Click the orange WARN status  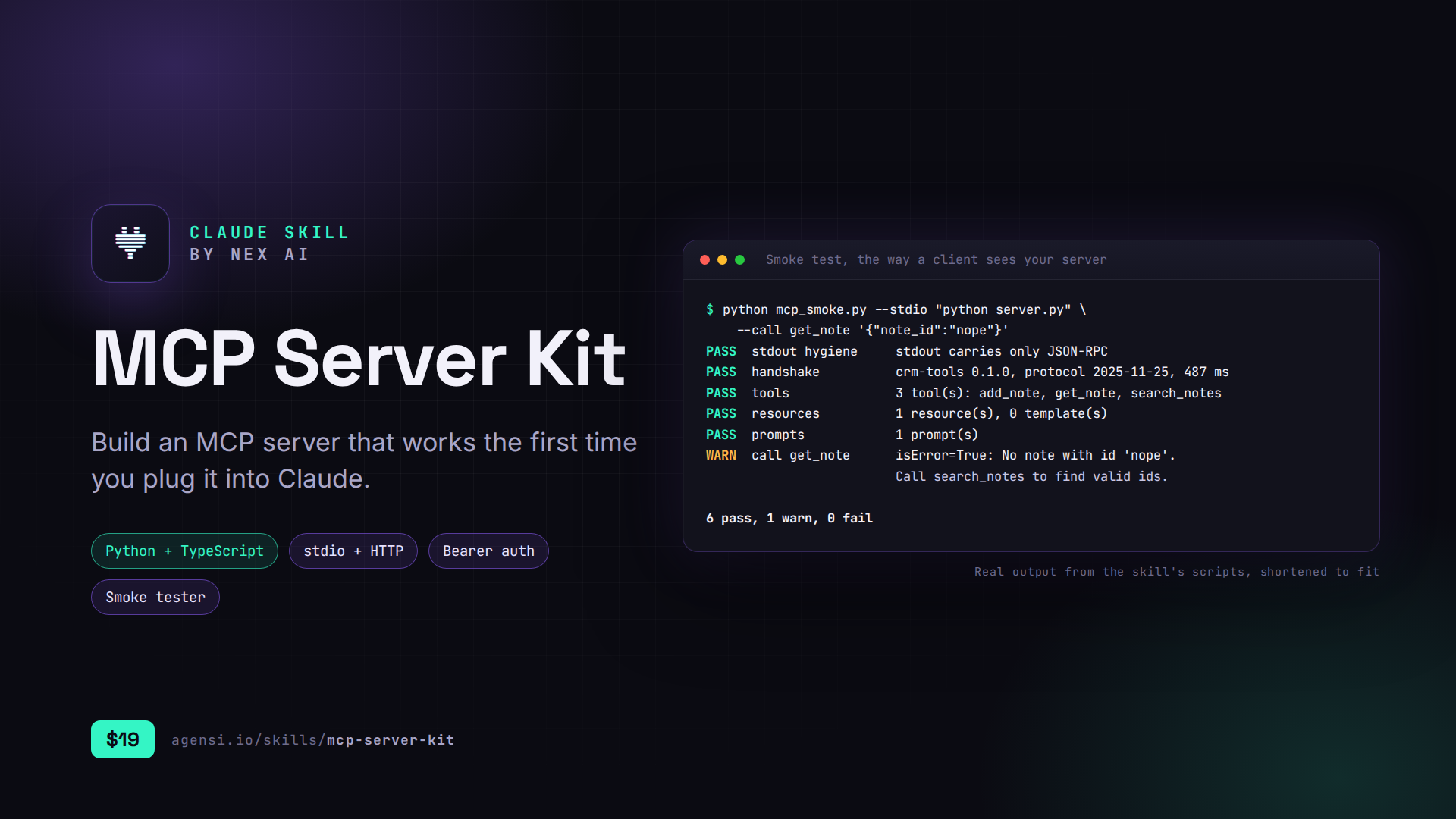(721, 455)
